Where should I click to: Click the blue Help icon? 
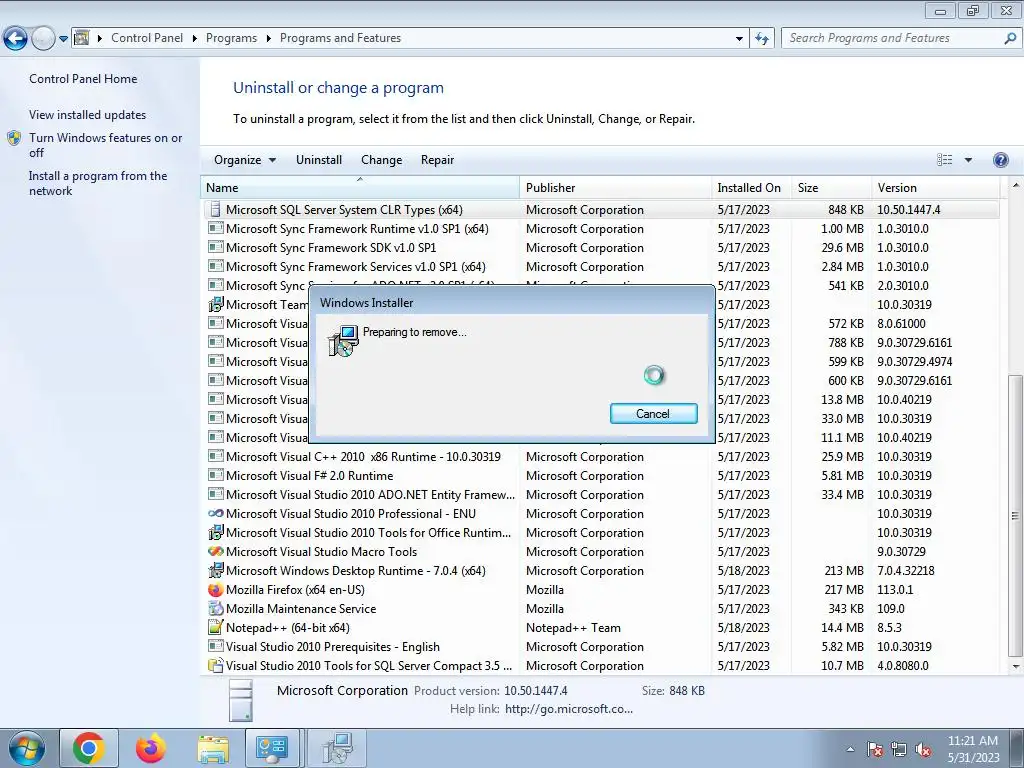[1000, 160]
